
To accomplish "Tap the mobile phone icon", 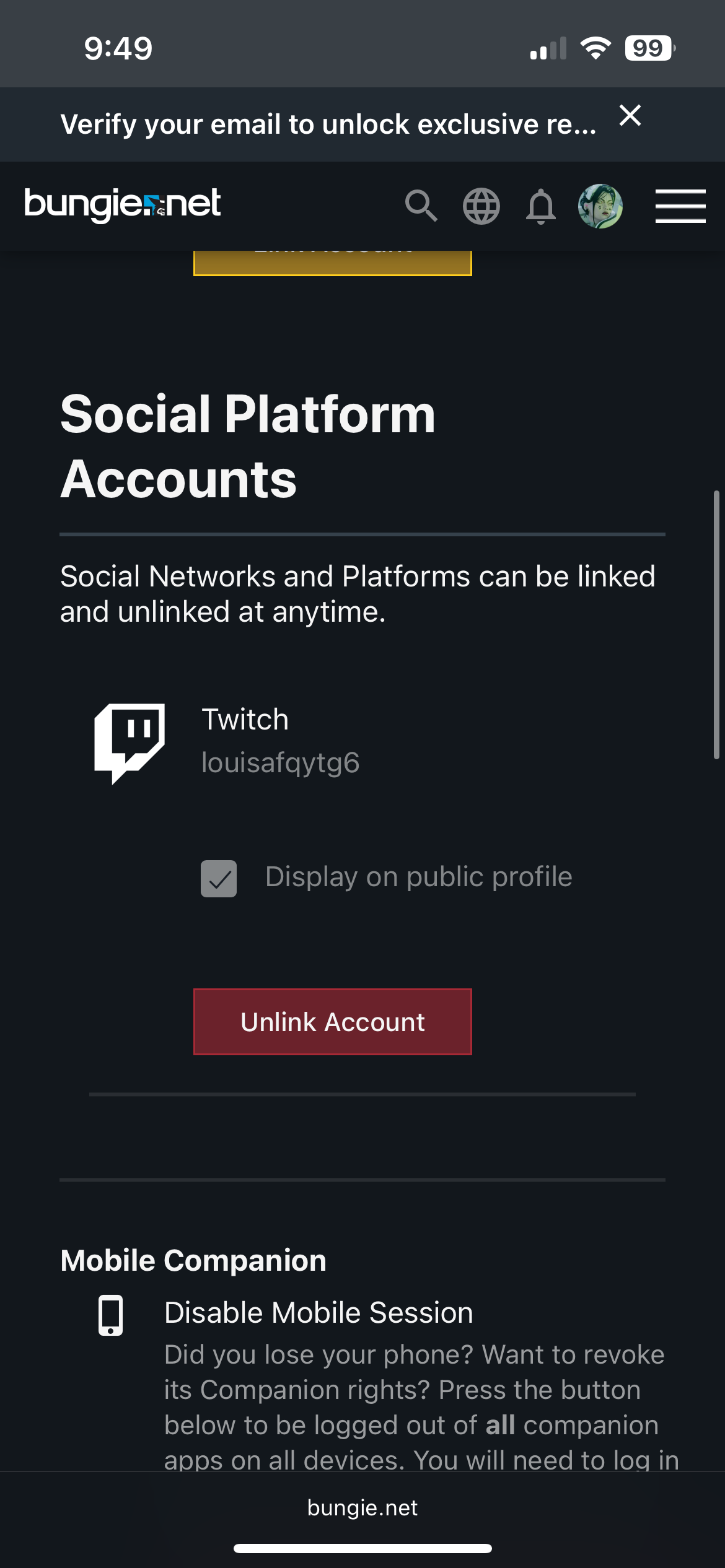I will (111, 1315).
